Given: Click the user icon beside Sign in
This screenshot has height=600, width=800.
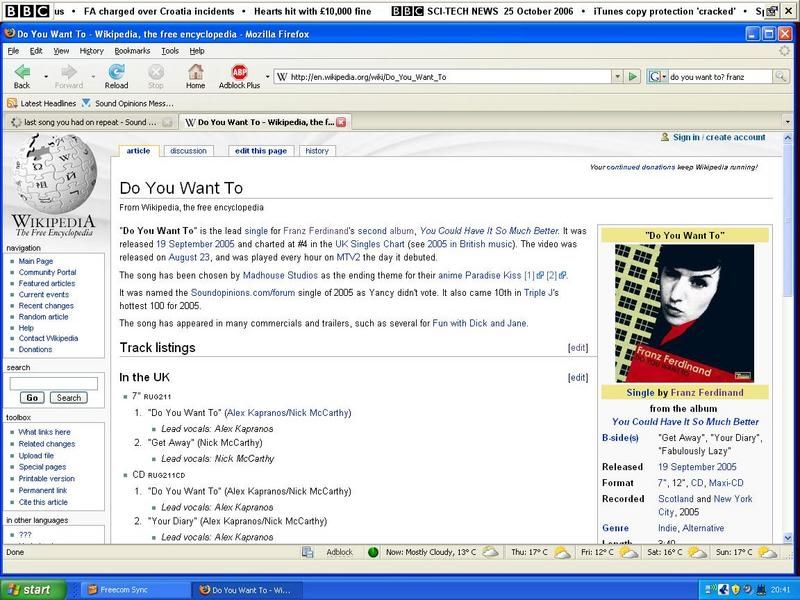Looking at the screenshot, I should click(x=664, y=137).
